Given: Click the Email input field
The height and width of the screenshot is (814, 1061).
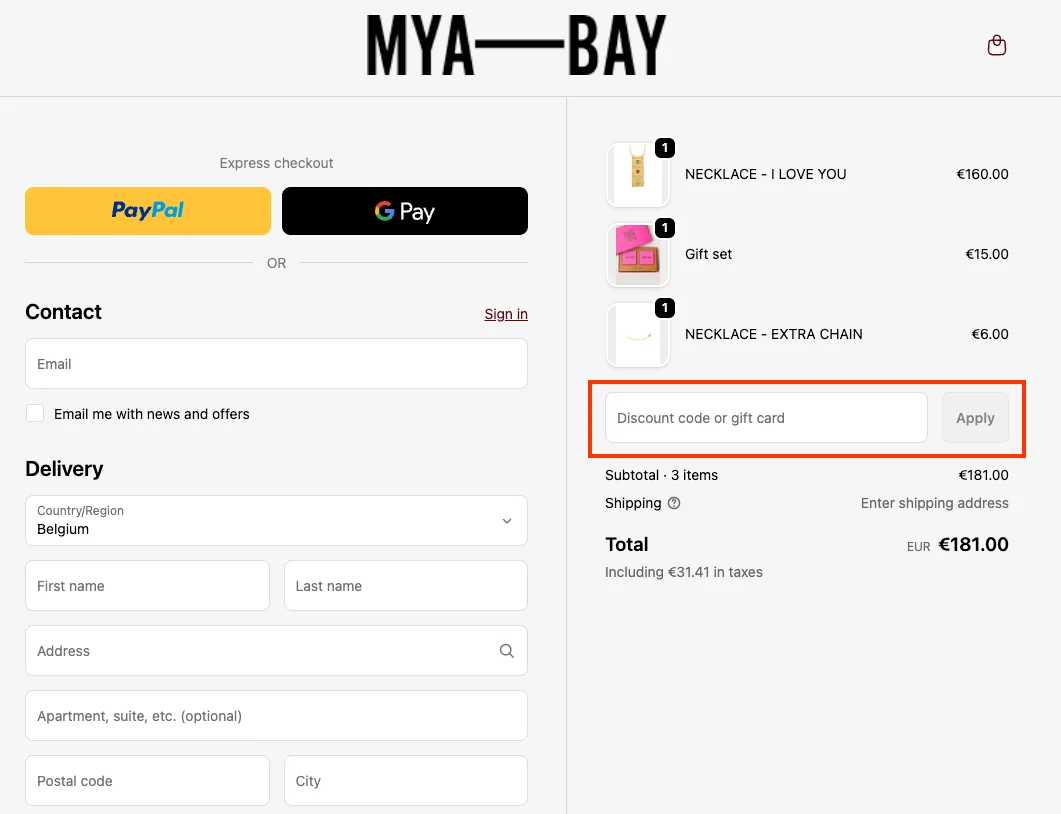Looking at the screenshot, I should 276,364.
